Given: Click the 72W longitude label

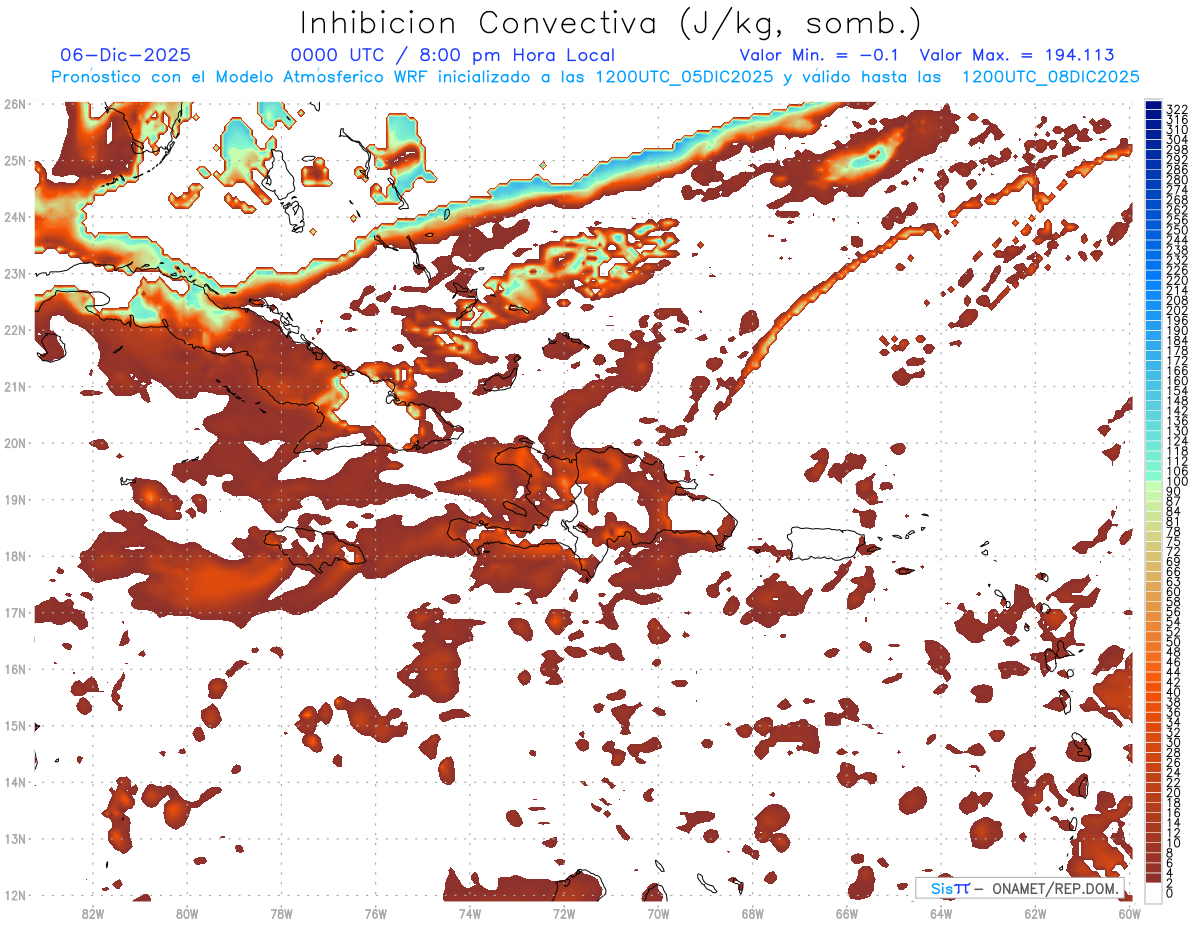Looking at the screenshot, I should (x=564, y=913).
